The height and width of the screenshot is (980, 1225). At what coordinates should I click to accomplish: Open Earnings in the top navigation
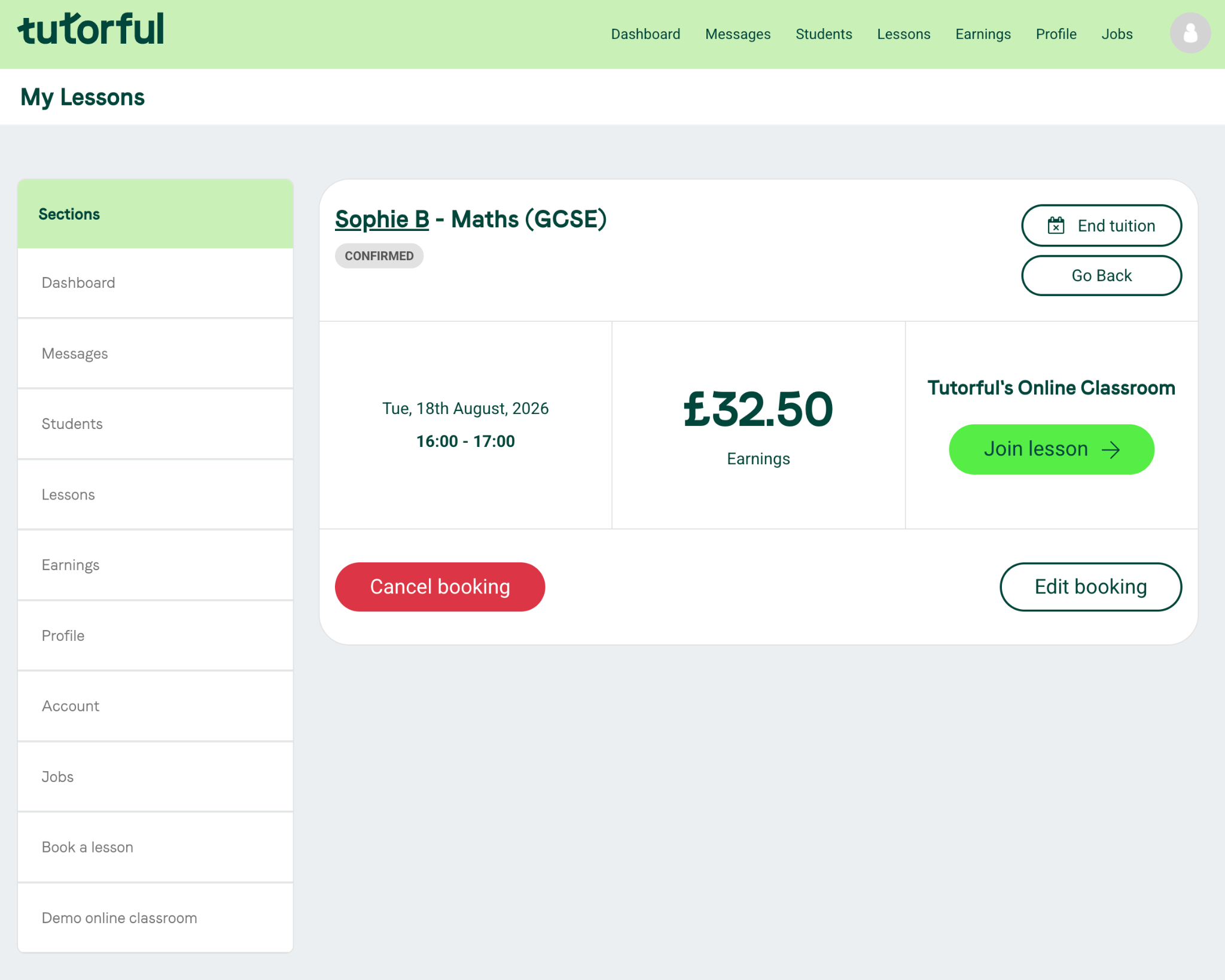coord(983,34)
